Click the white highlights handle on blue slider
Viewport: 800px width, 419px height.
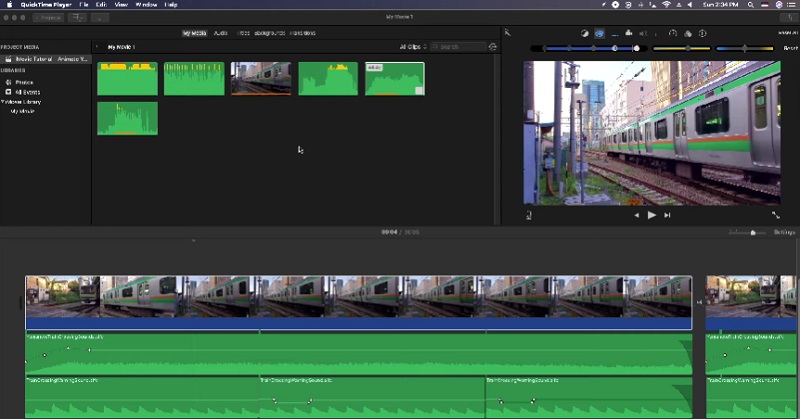(636, 48)
